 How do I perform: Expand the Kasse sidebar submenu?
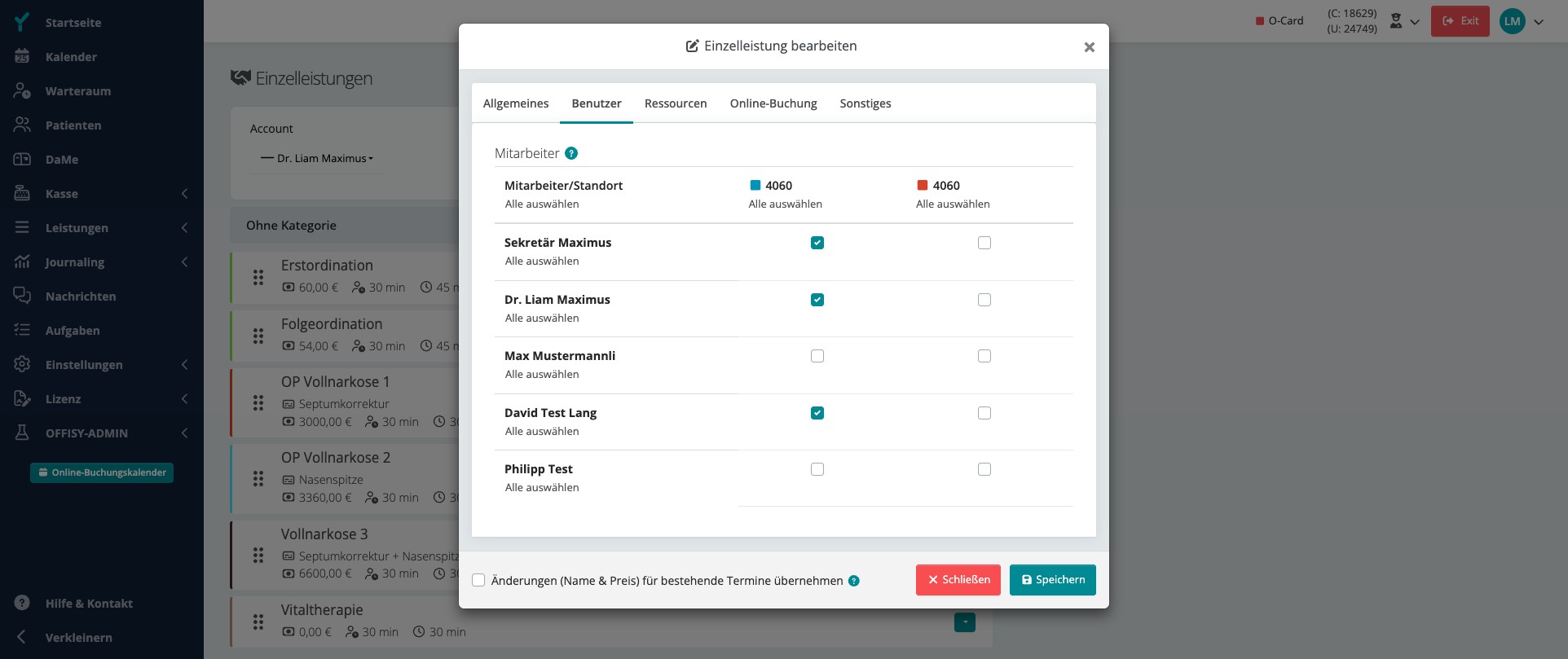click(184, 193)
